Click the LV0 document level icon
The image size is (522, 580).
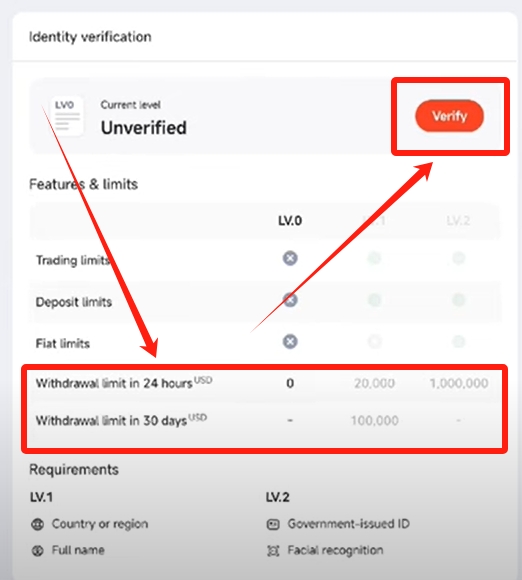pyautogui.click(x=67, y=116)
